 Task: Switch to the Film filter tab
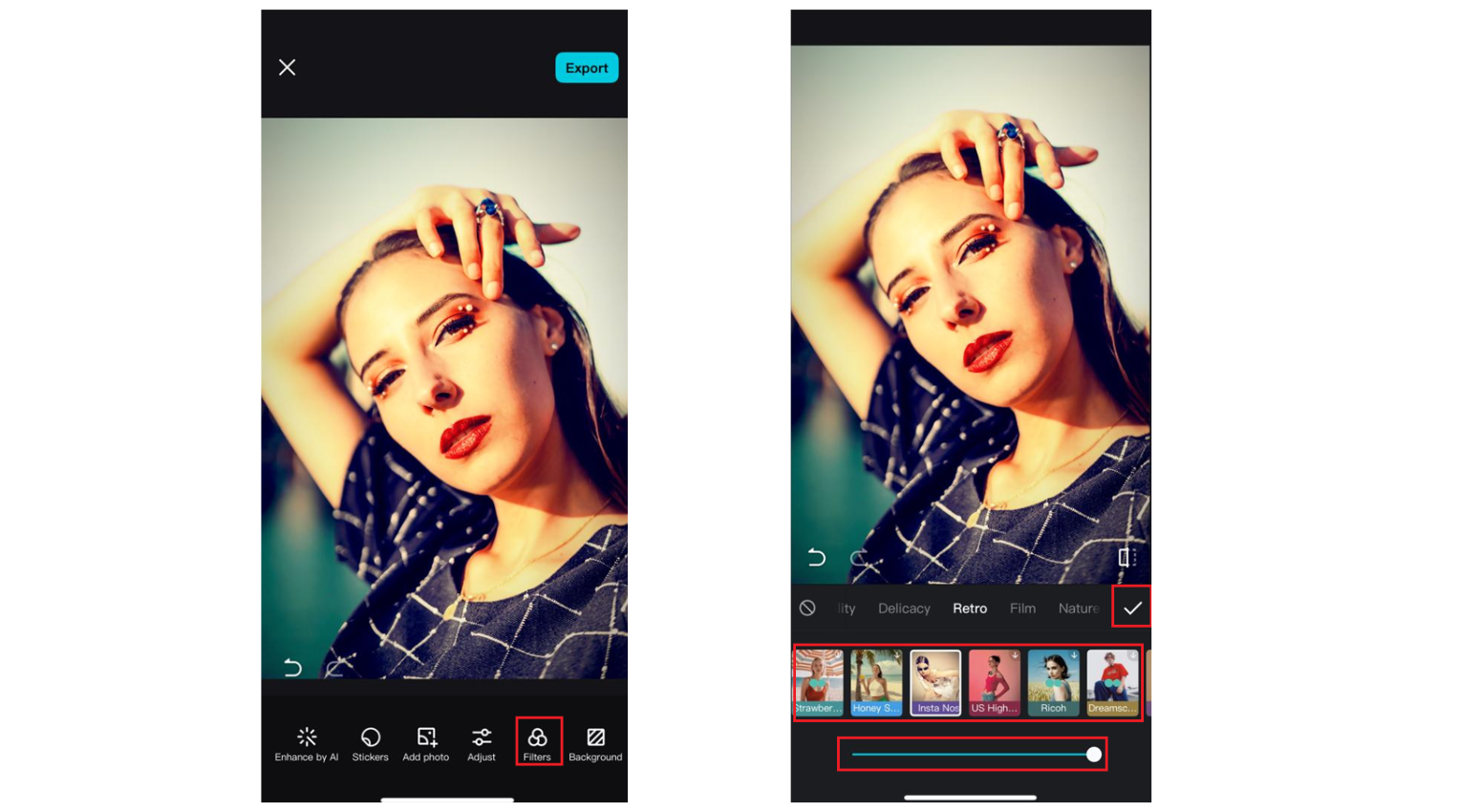tap(1022, 609)
